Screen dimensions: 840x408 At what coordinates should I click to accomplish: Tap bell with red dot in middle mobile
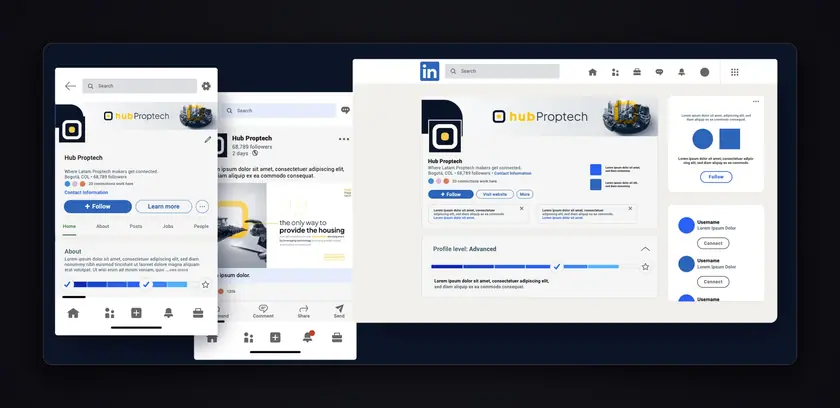click(308, 337)
